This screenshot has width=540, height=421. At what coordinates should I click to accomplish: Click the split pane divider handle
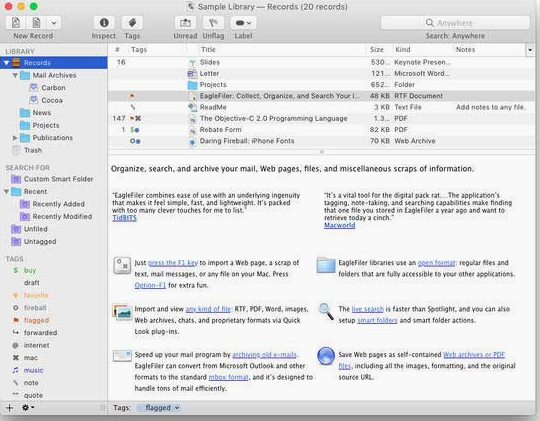[x=322, y=152]
